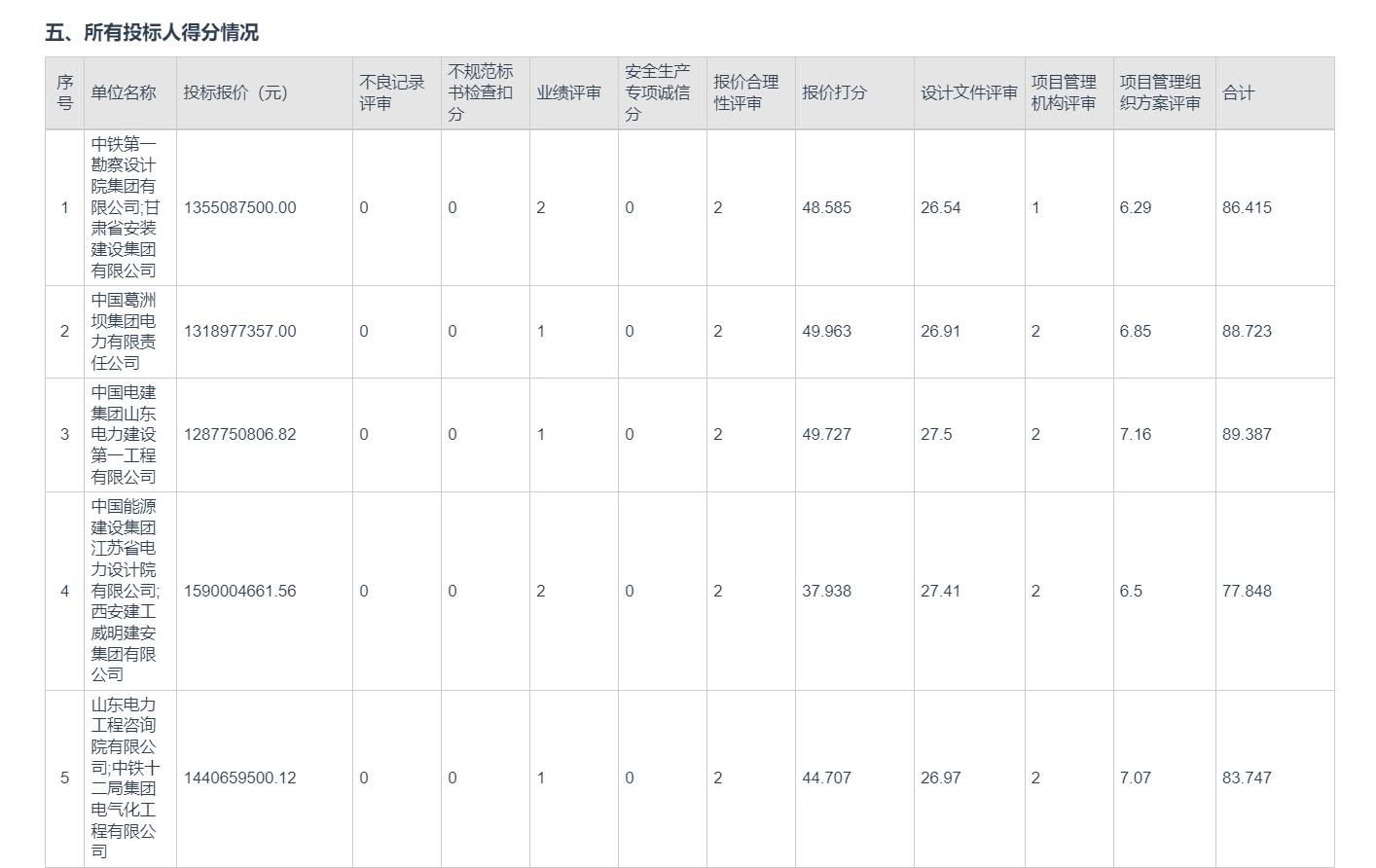Screen dimensions: 1376x868
Task: Select the 安全生产专项诚信分 column header
Action: coord(658,93)
